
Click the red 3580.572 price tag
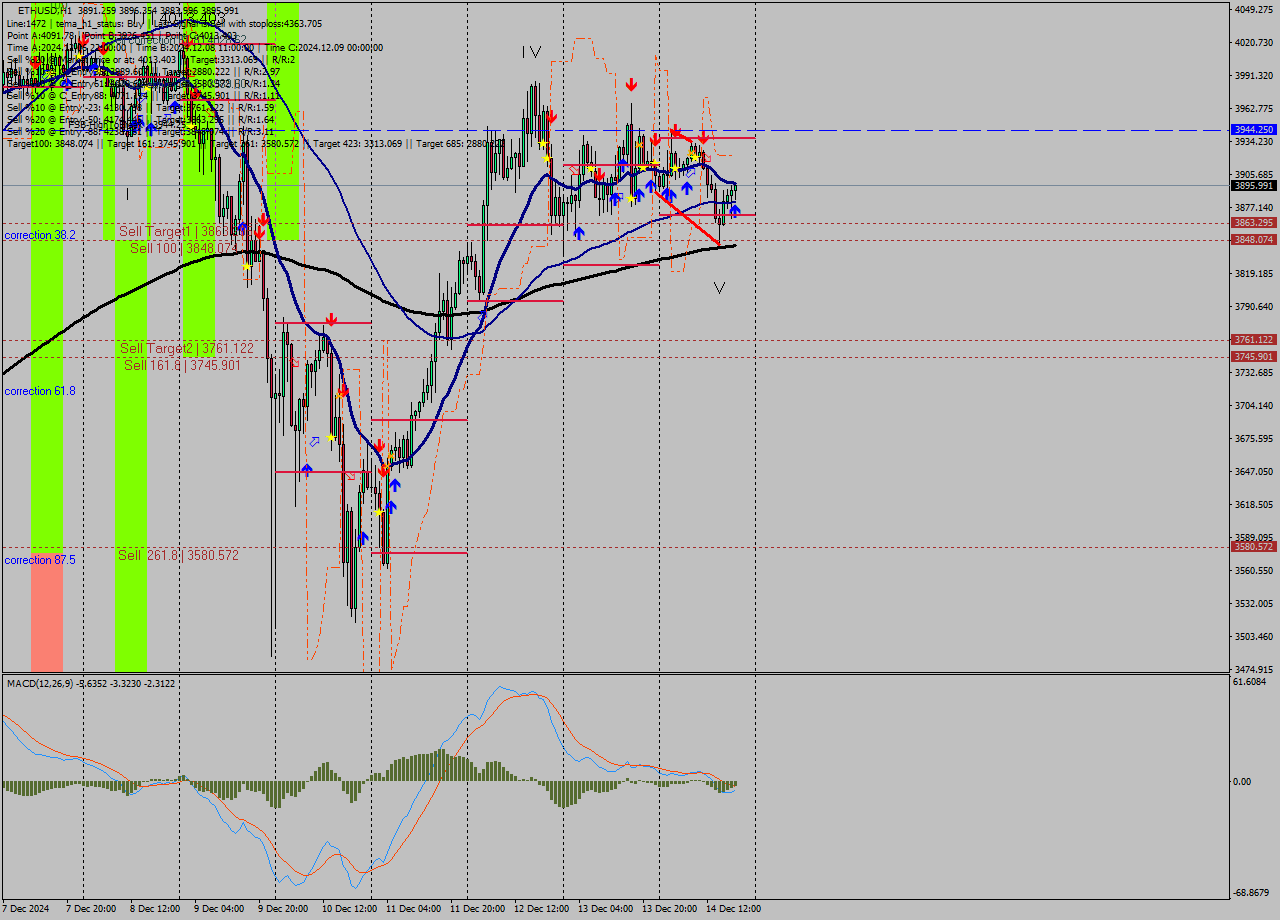(1254, 547)
